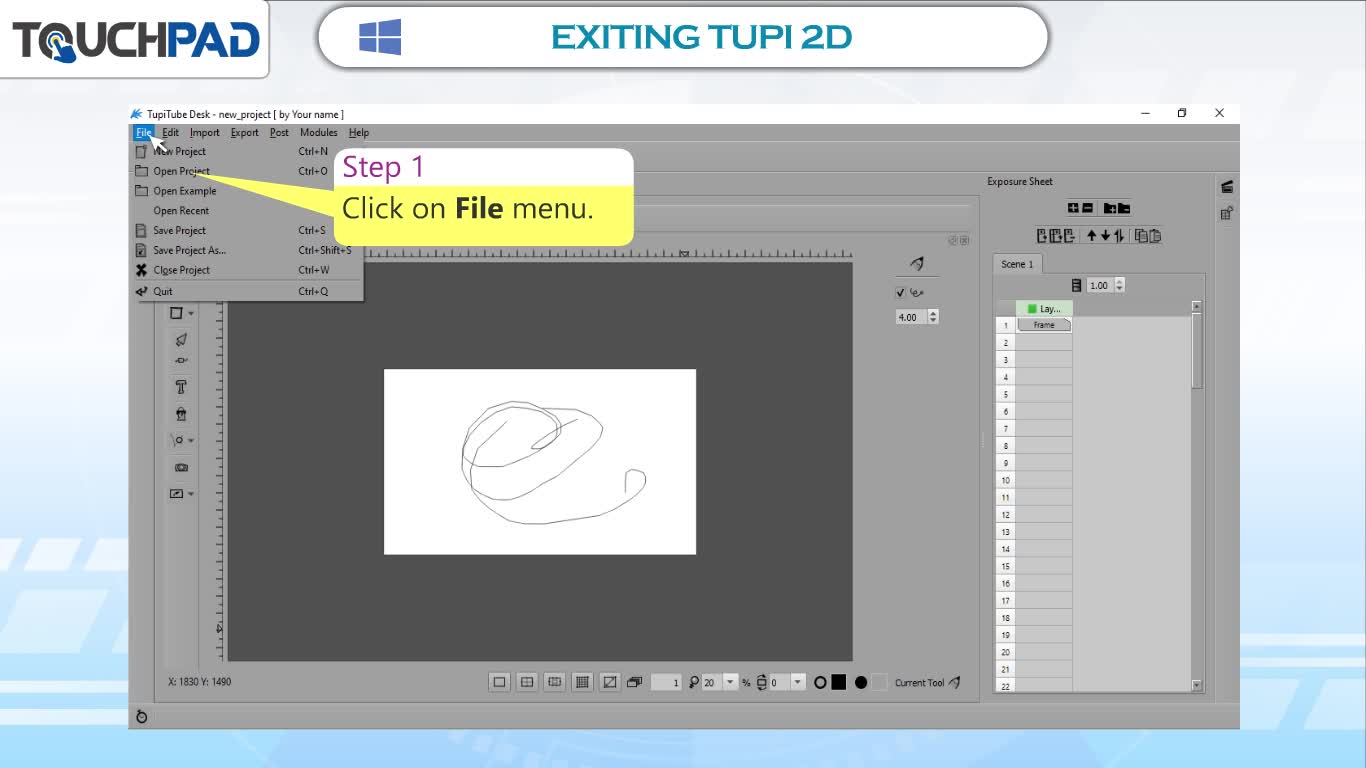Click the history icon in bottom-left status bar
Screen dimensions: 1366x768
(142, 717)
